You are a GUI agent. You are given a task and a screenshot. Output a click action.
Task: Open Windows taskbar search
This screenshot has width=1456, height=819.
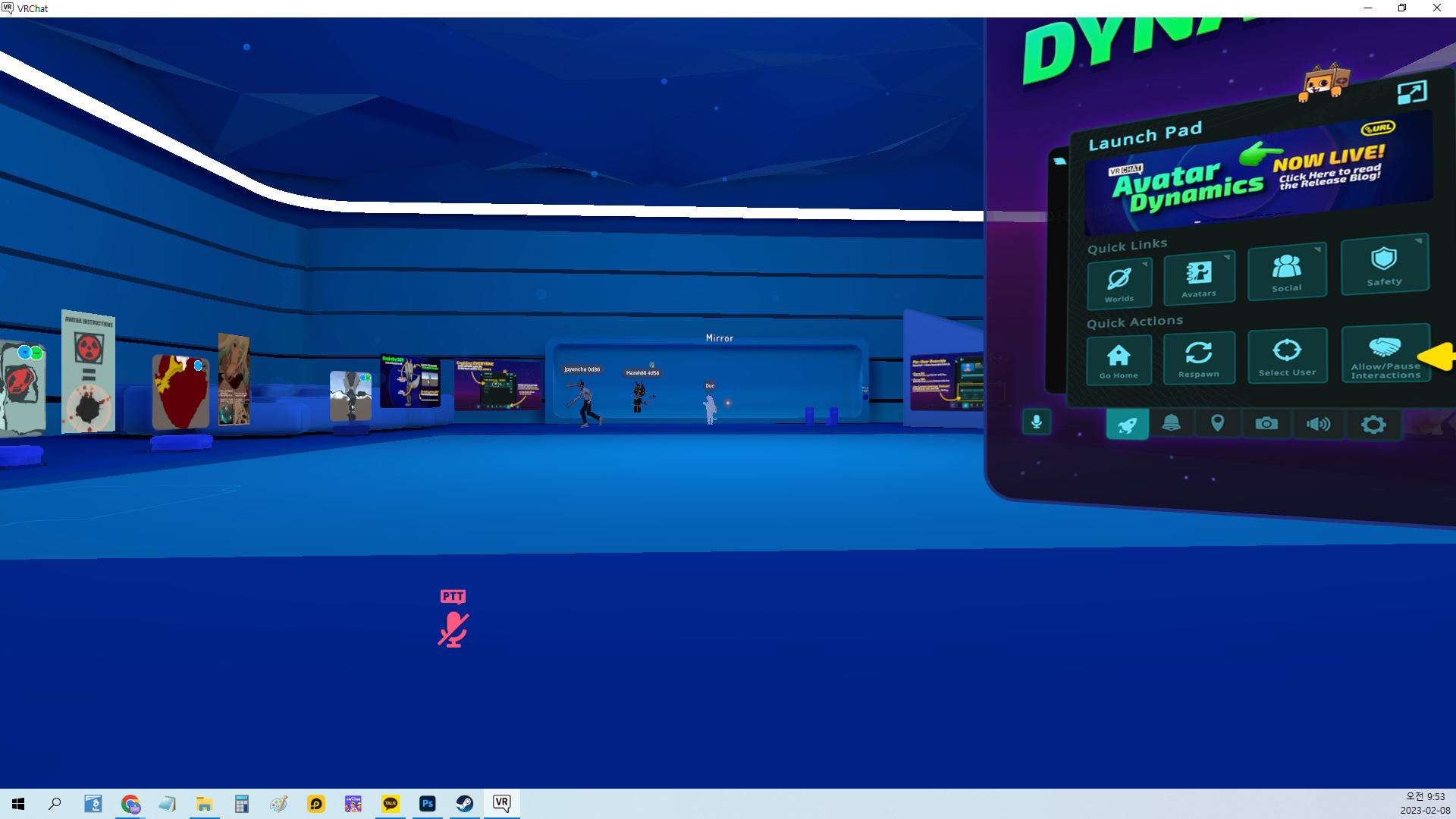(x=55, y=804)
